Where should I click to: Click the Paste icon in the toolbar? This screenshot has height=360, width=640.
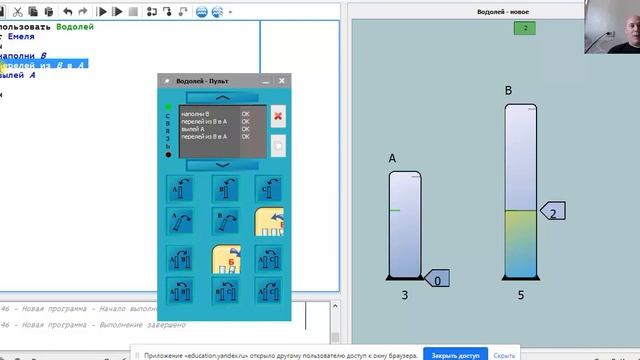(49, 12)
